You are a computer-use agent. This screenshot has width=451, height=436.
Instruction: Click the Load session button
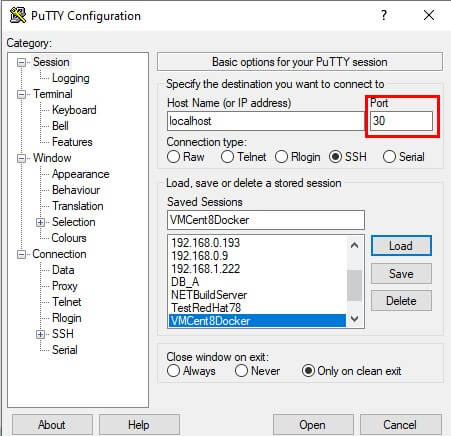tap(401, 246)
